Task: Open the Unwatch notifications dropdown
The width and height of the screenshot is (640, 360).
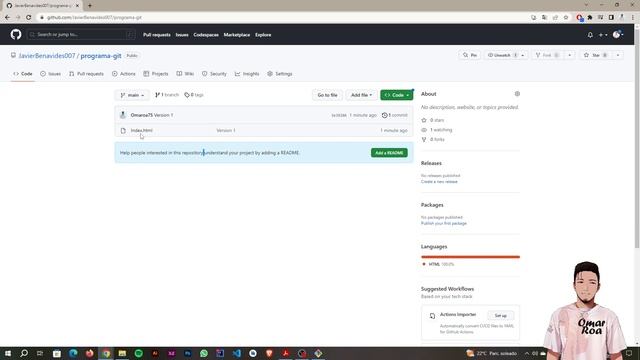Action: (x=506, y=55)
